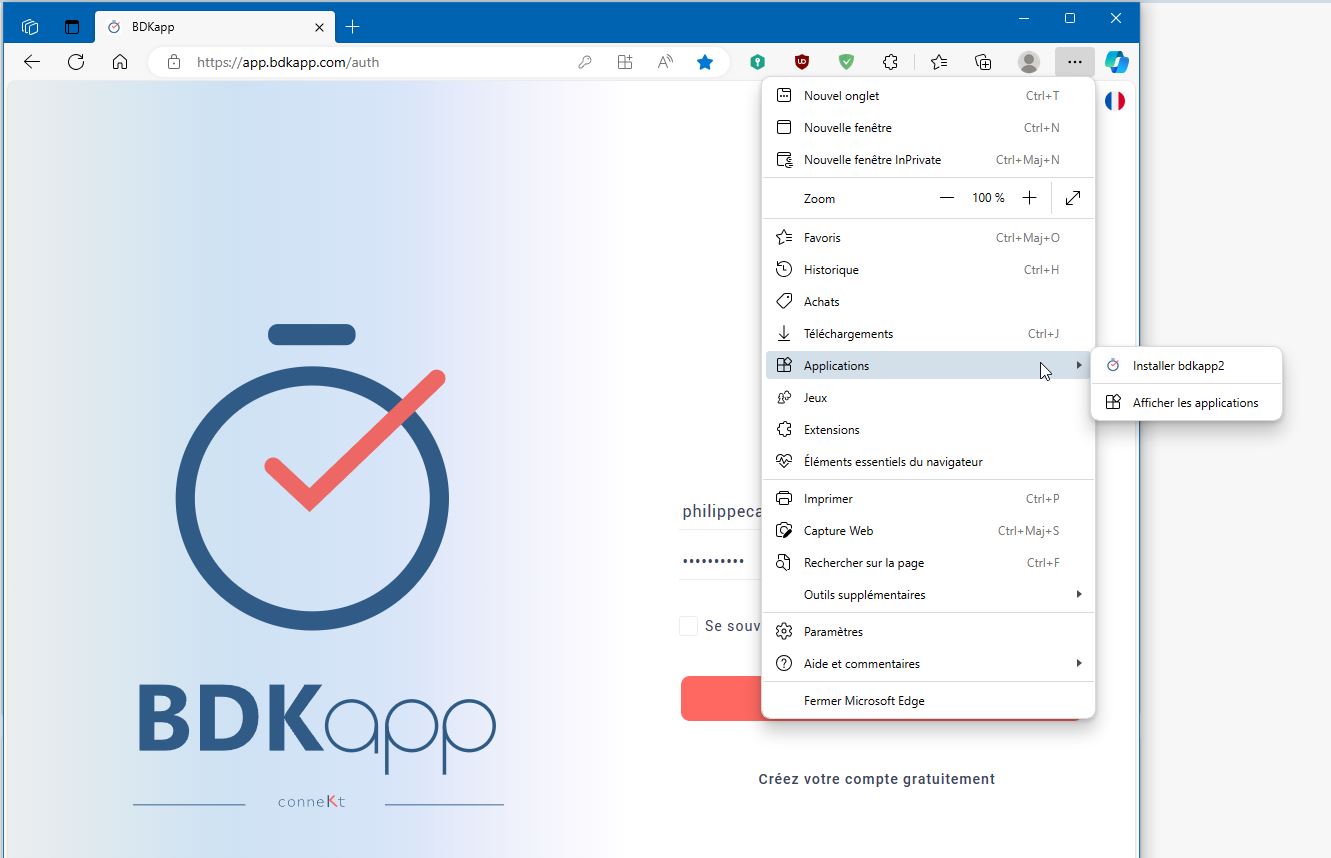The image size is (1331, 858).
Task: Open the green shield checkmark extension
Action: point(846,62)
